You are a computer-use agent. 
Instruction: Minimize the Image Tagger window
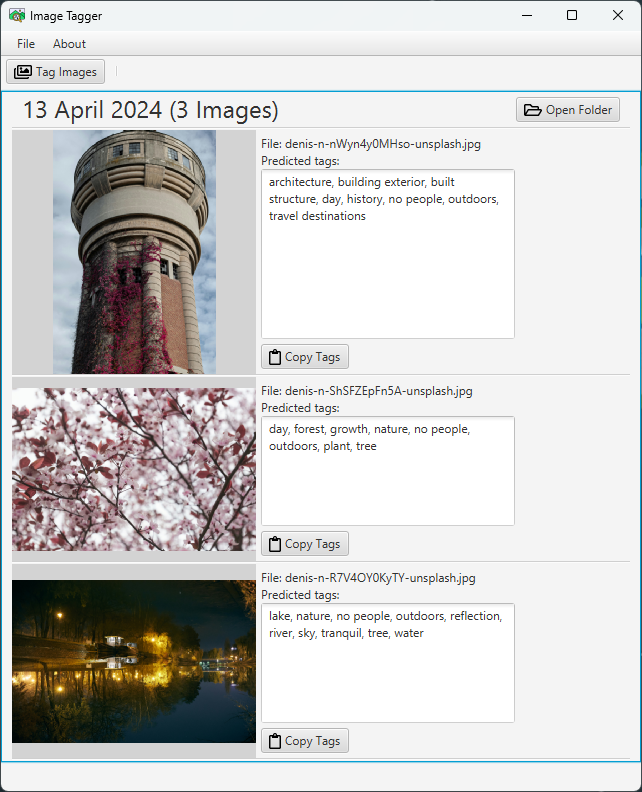click(x=527, y=16)
